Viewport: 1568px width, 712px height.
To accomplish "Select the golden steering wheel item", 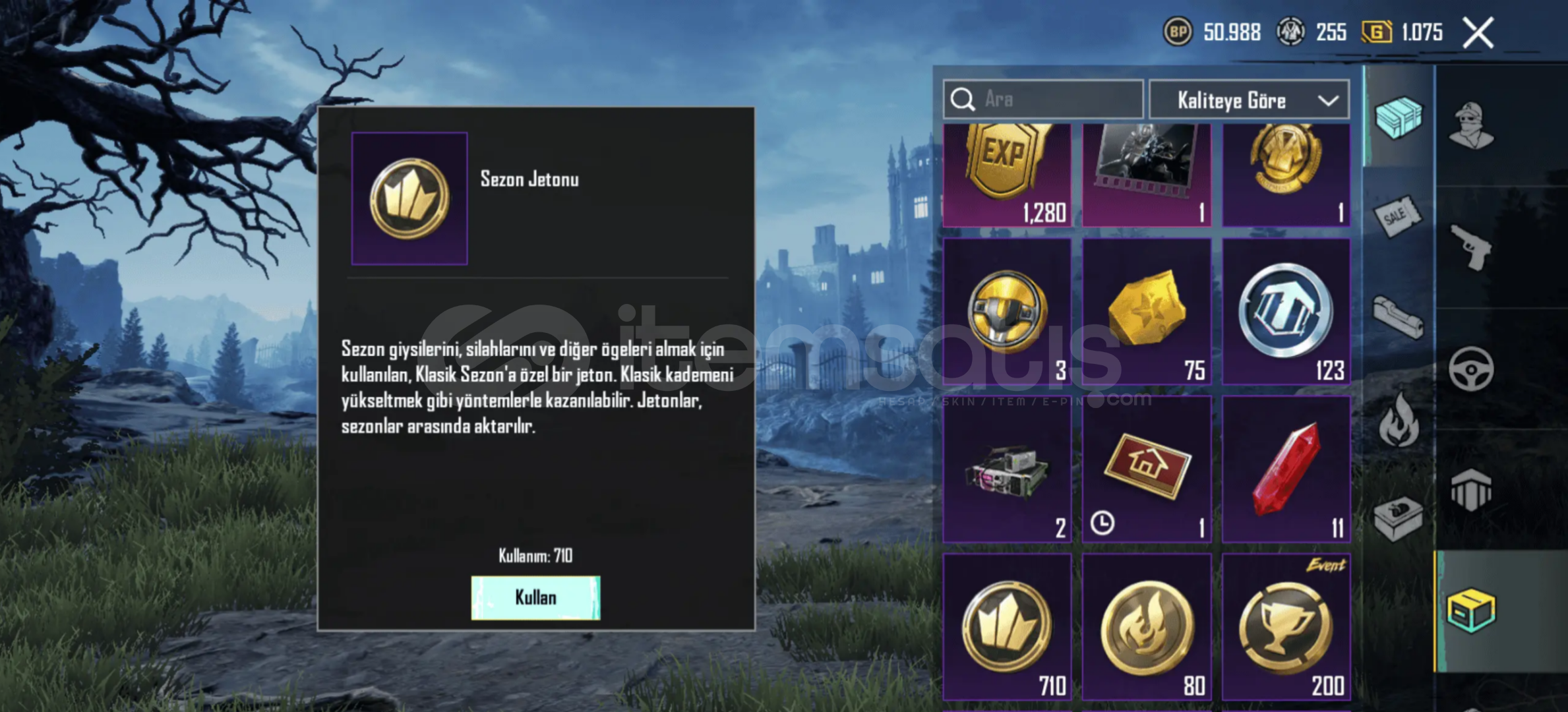I will pos(1007,312).
